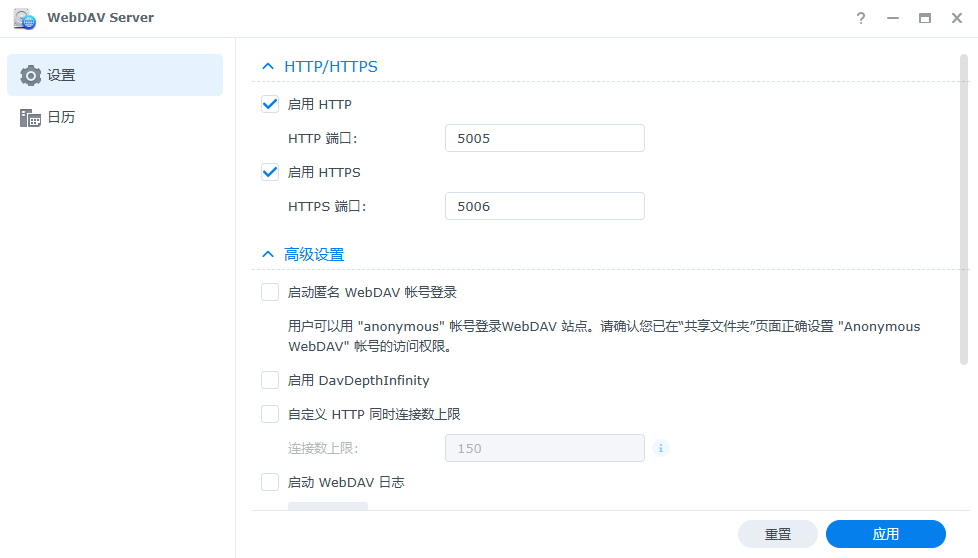Open the help question mark icon

[x=860, y=18]
